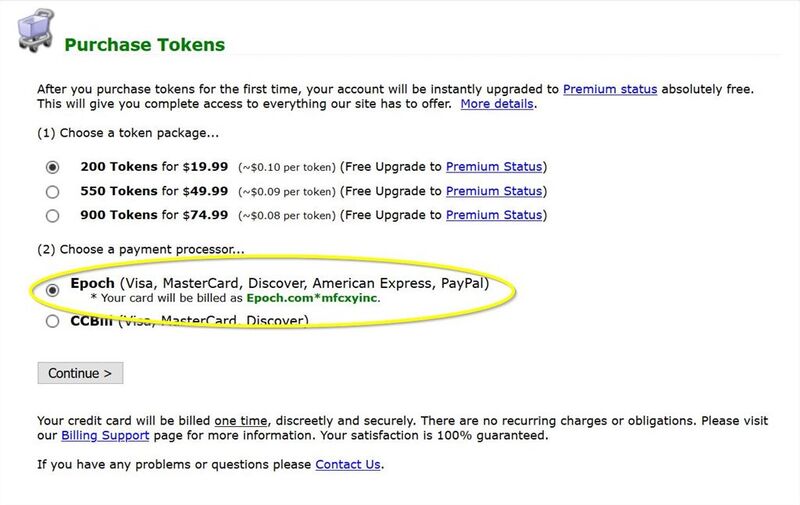The width and height of the screenshot is (800, 505).
Task: Click the 200 Tokens label text
Action: tap(119, 167)
